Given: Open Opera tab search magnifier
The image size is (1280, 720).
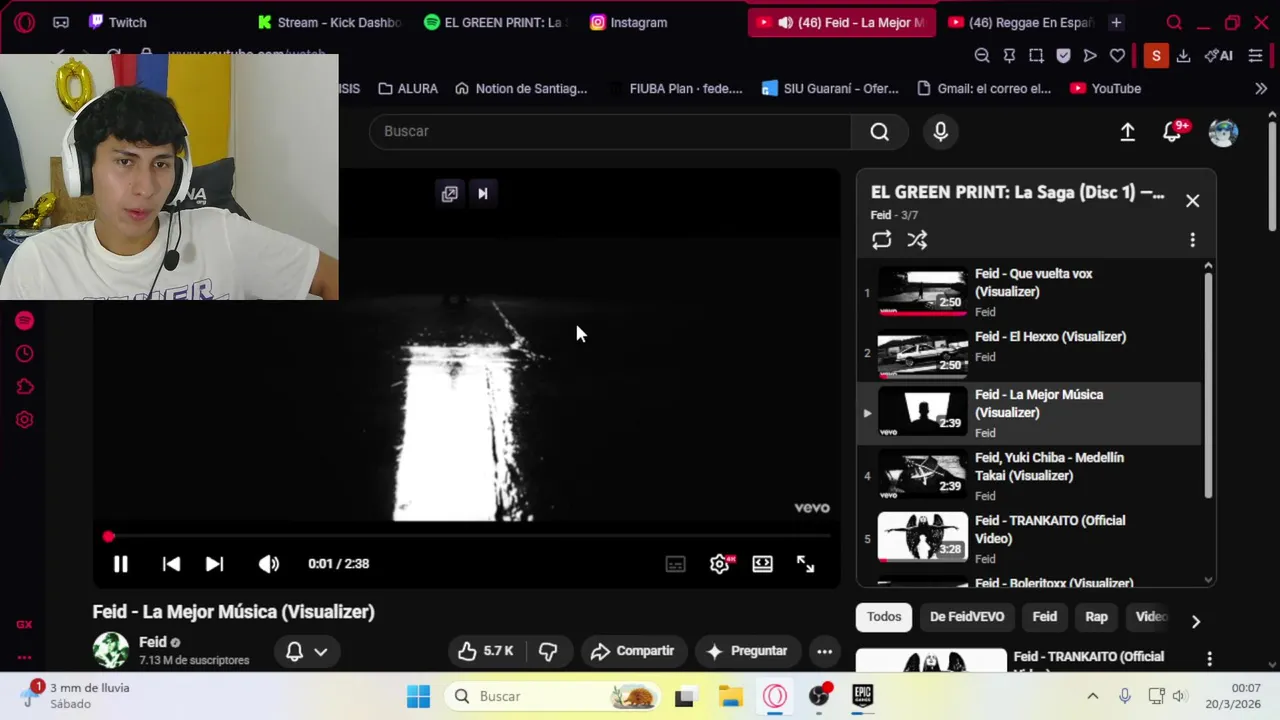Looking at the screenshot, I should click(x=1174, y=22).
